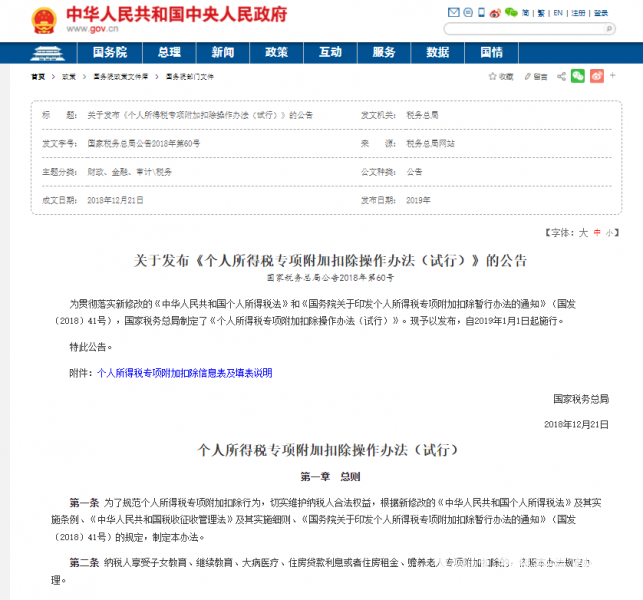This screenshot has height=600, width=643.
Task: Open the 新闻 menu
Action: pyautogui.click(x=223, y=52)
